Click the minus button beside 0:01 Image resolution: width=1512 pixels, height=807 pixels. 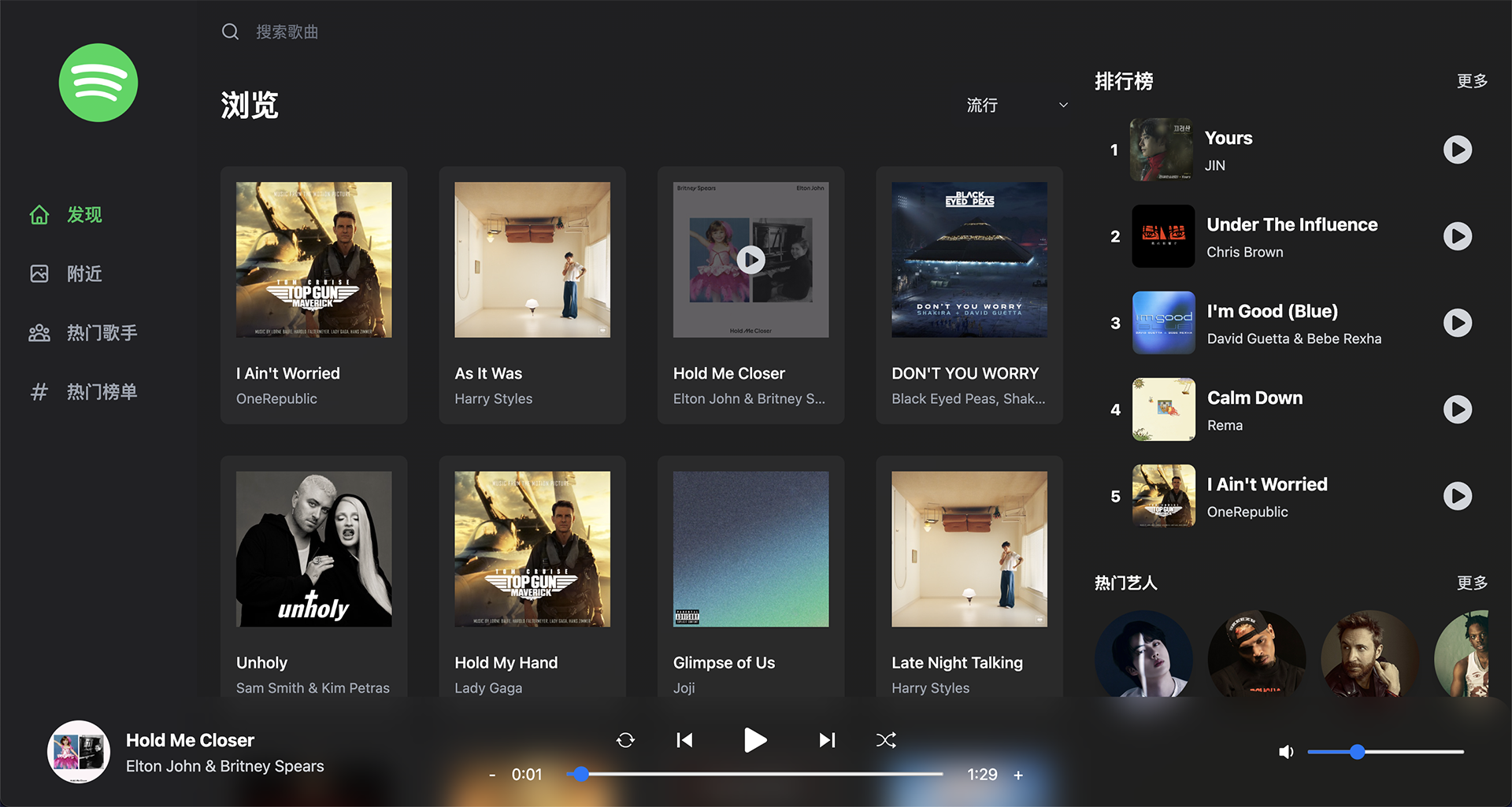coord(492,776)
